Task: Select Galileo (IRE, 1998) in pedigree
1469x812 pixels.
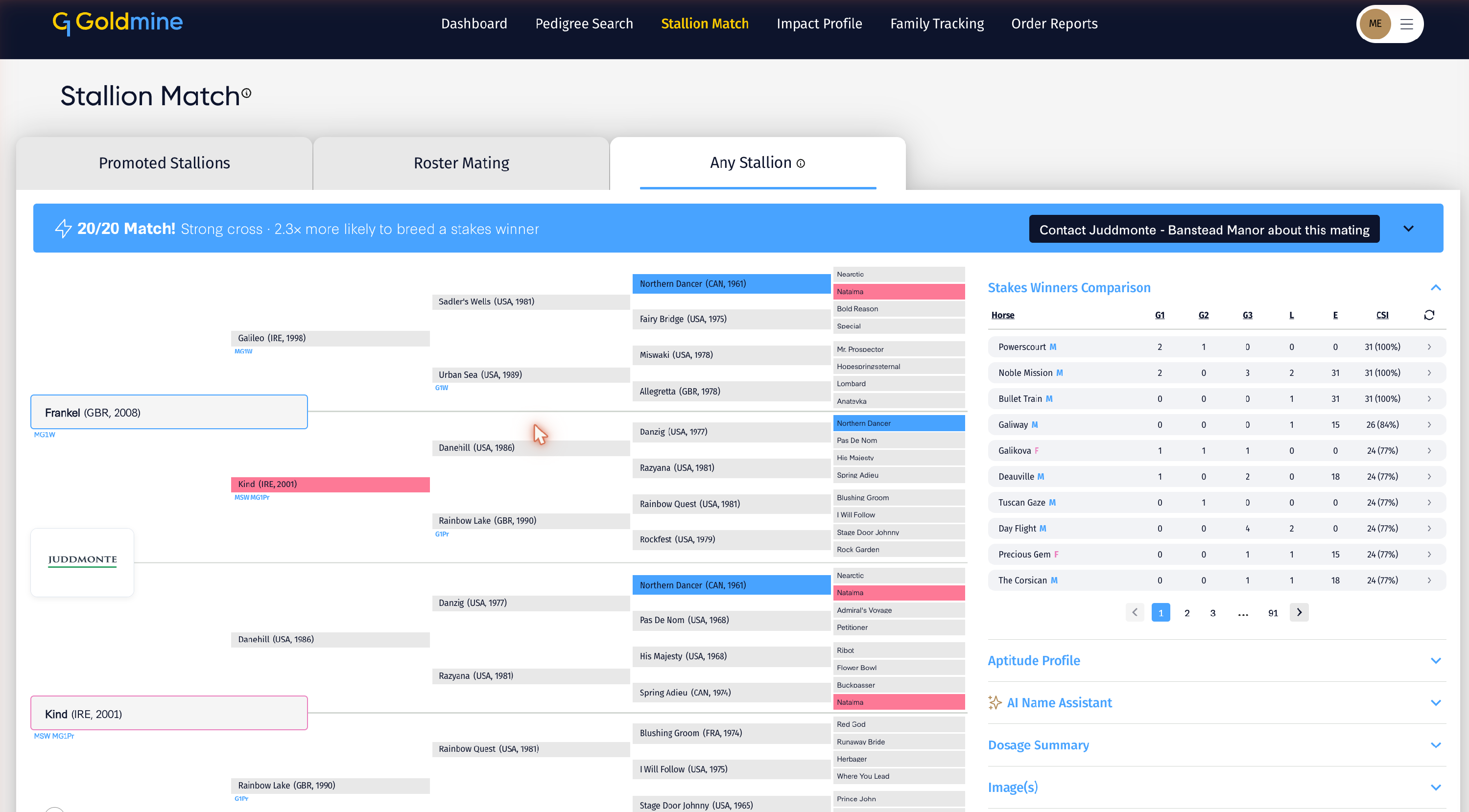Action: (330, 338)
